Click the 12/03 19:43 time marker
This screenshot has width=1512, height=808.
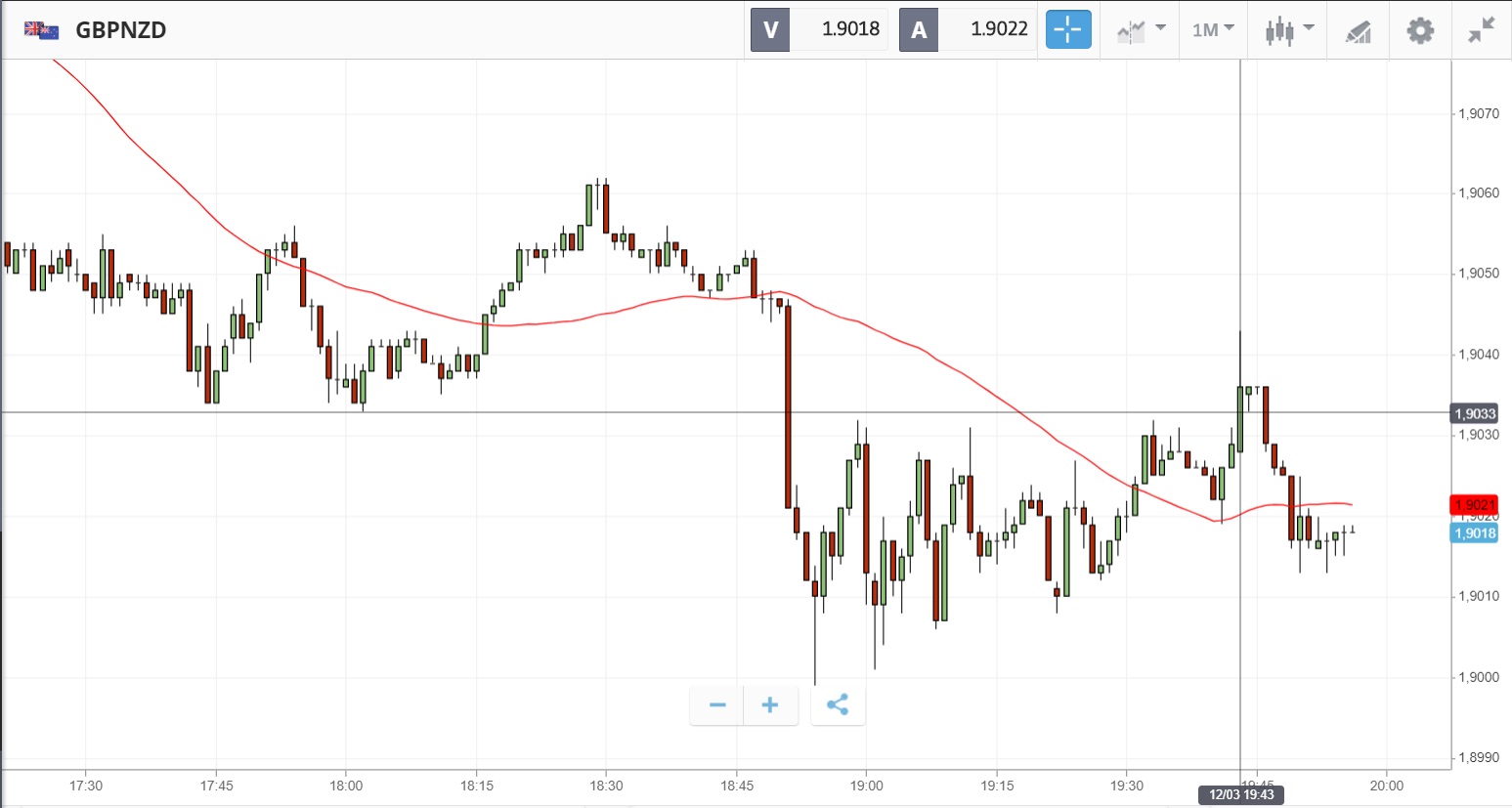(1241, 794)
